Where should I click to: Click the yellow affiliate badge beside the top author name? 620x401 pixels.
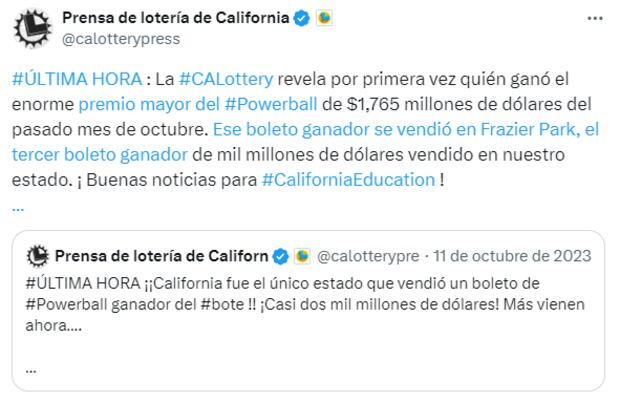coord(324,18)
